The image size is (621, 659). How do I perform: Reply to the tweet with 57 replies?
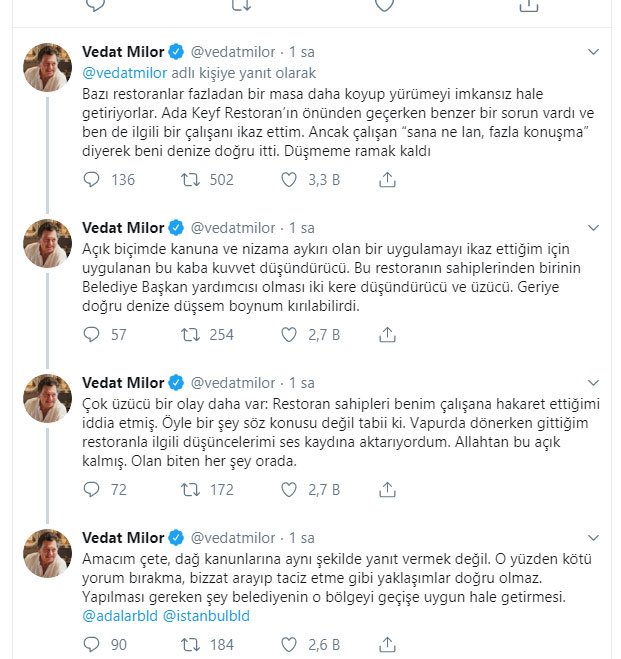pos(92,335)
